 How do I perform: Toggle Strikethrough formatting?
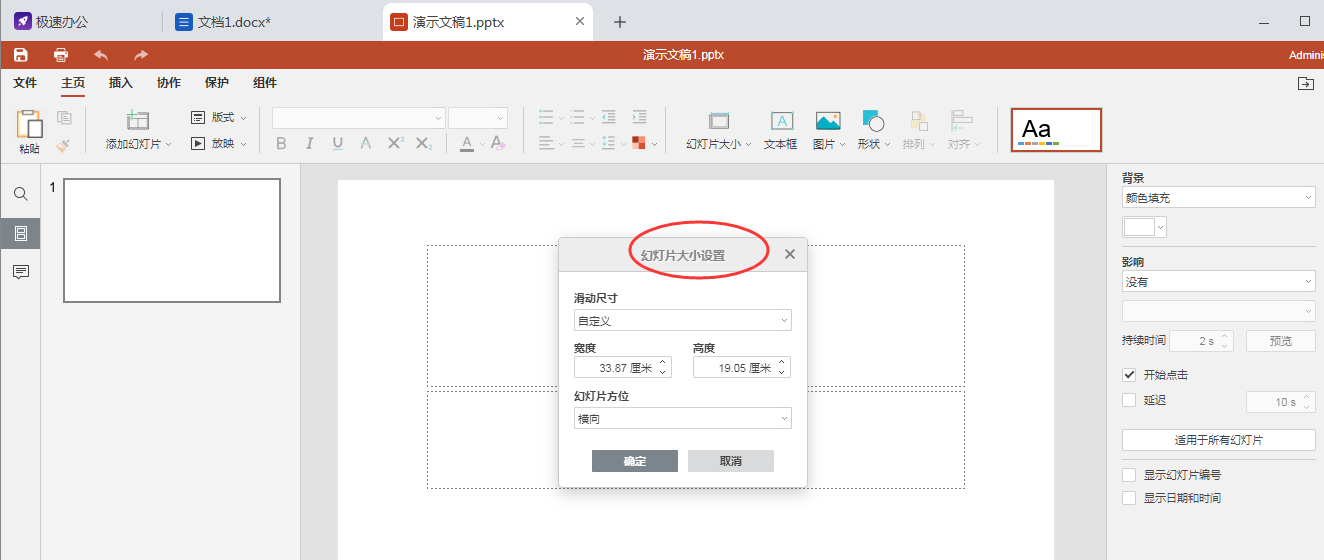pyautogui.click(x=366, y=144)
